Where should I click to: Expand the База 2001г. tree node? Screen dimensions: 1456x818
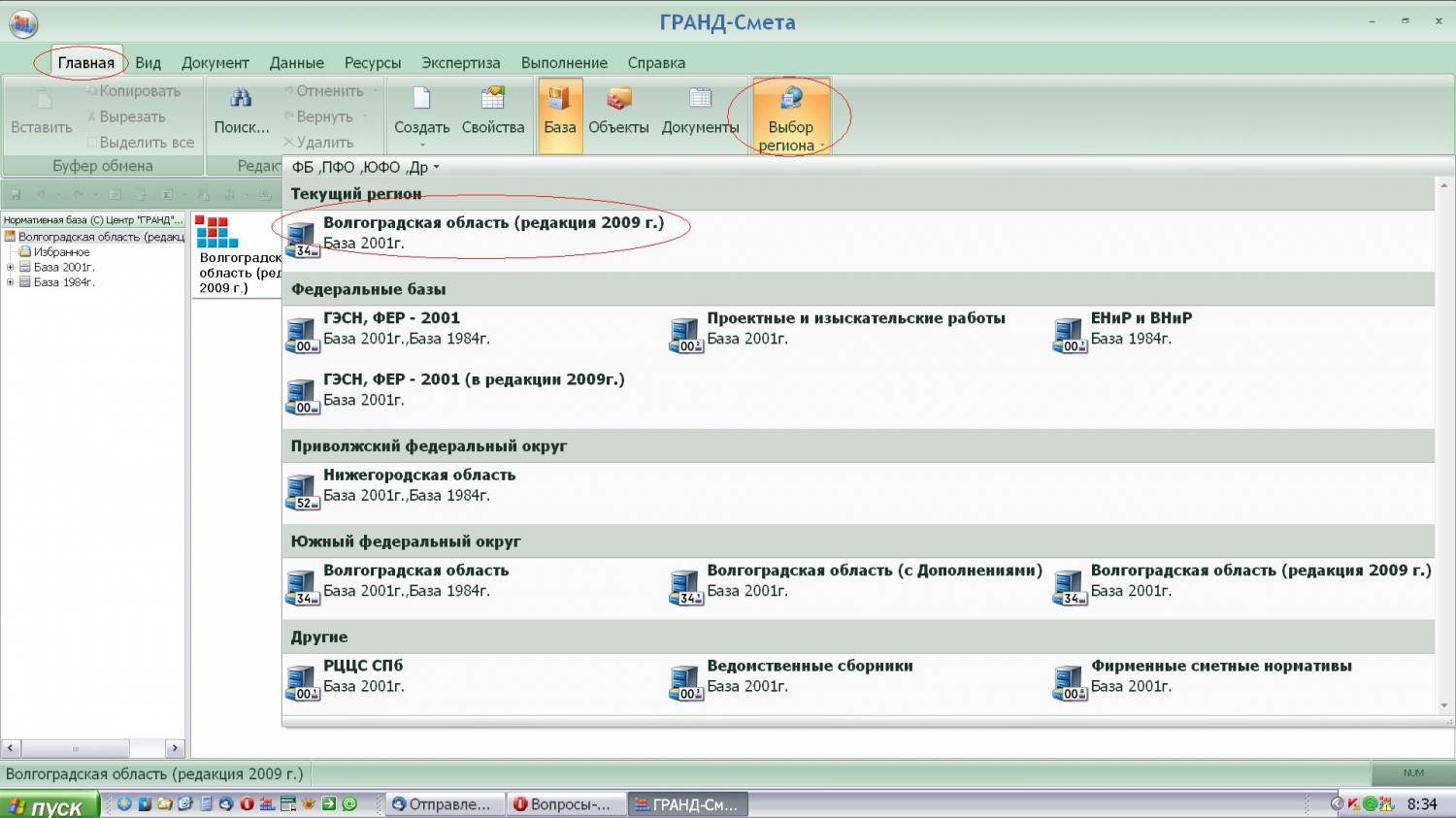(10, 267)
